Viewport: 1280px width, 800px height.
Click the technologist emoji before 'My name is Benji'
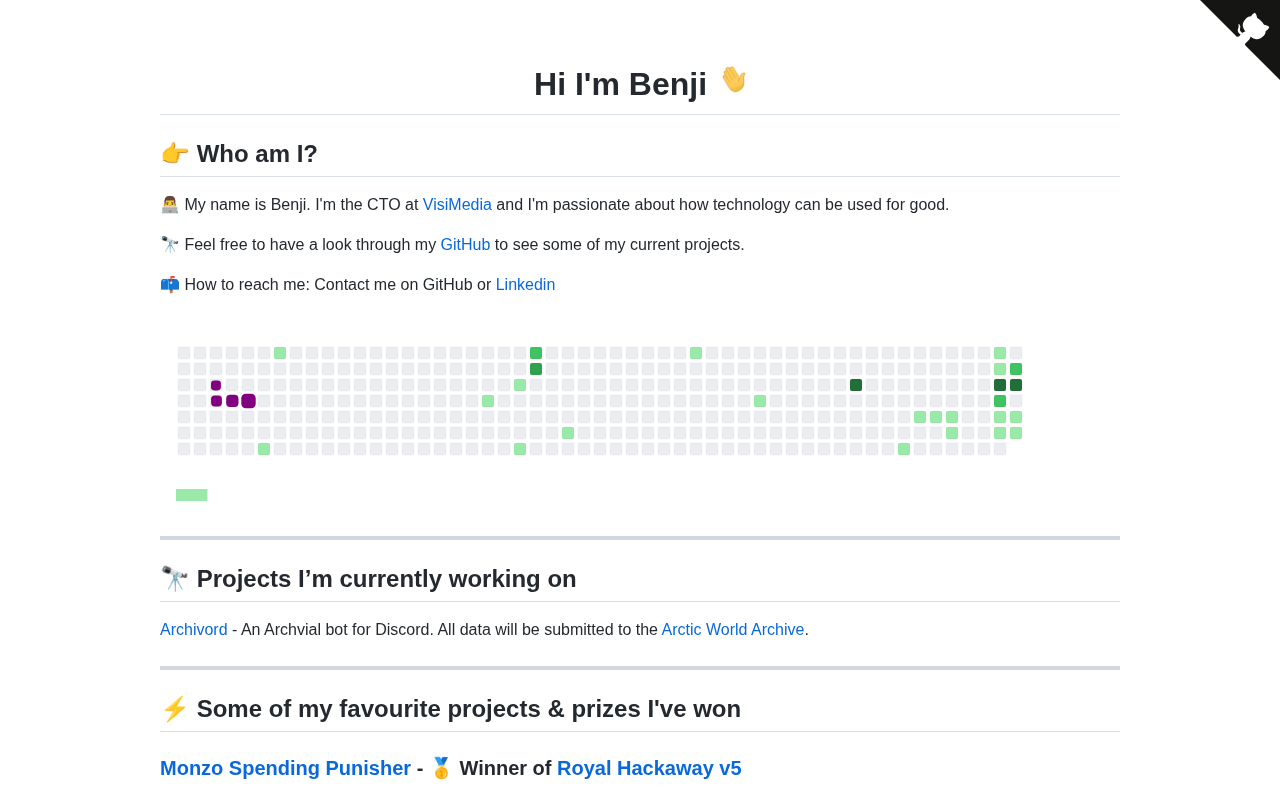click(169, 205)
